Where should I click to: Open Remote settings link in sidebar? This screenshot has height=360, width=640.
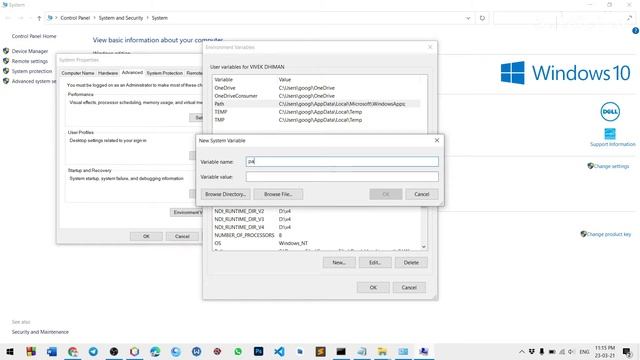(x=29, y=61)
